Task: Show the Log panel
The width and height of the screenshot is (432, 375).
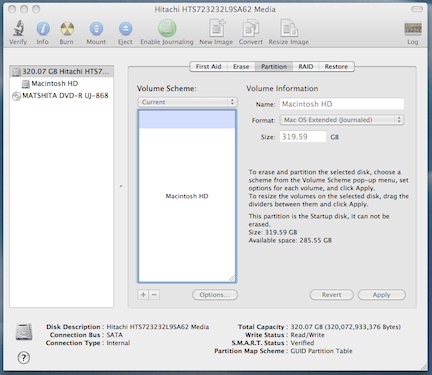Action: coord(413,29)
